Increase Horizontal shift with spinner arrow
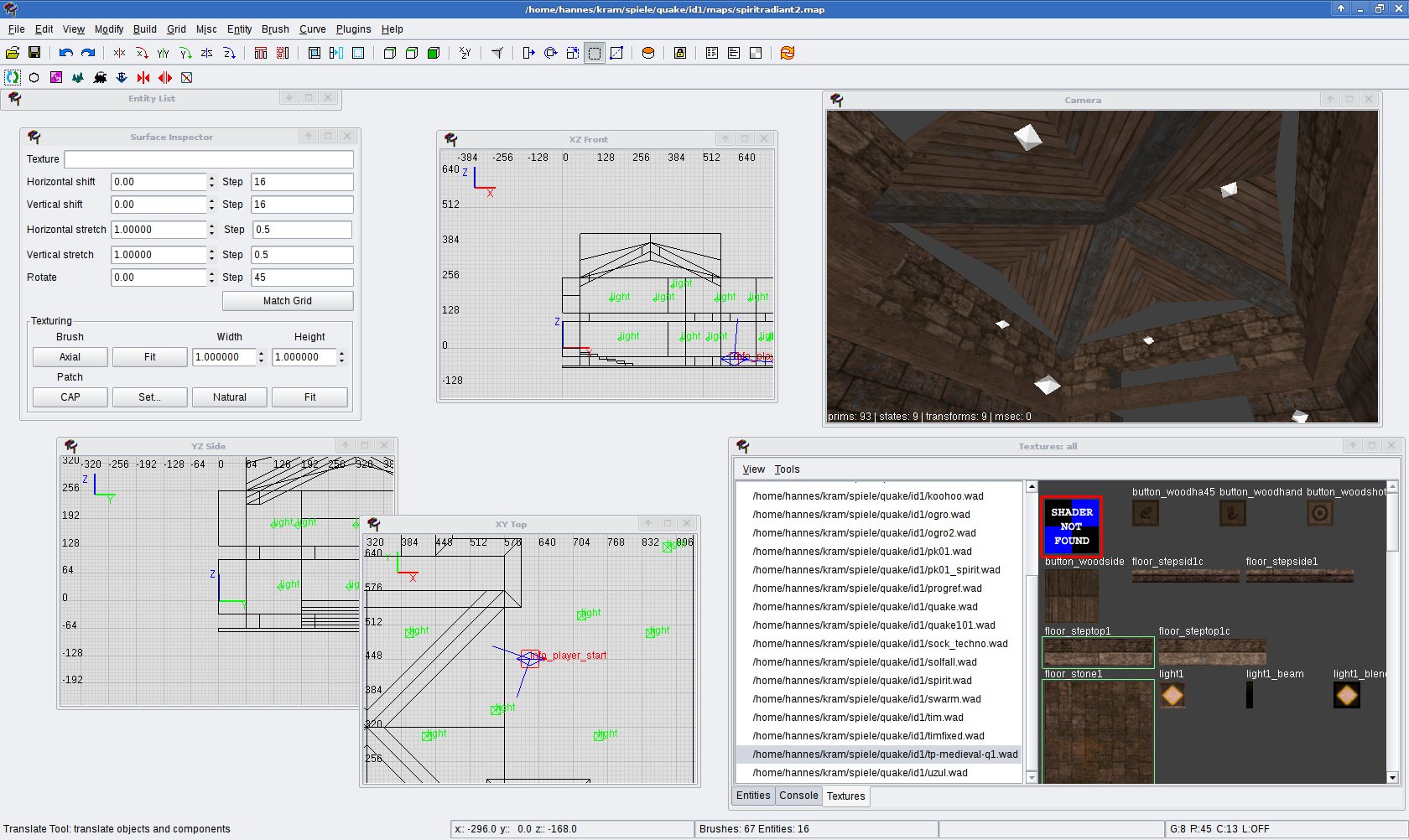Image resolution: width=1409 pixels, height=840 pixels. (211, 178)
